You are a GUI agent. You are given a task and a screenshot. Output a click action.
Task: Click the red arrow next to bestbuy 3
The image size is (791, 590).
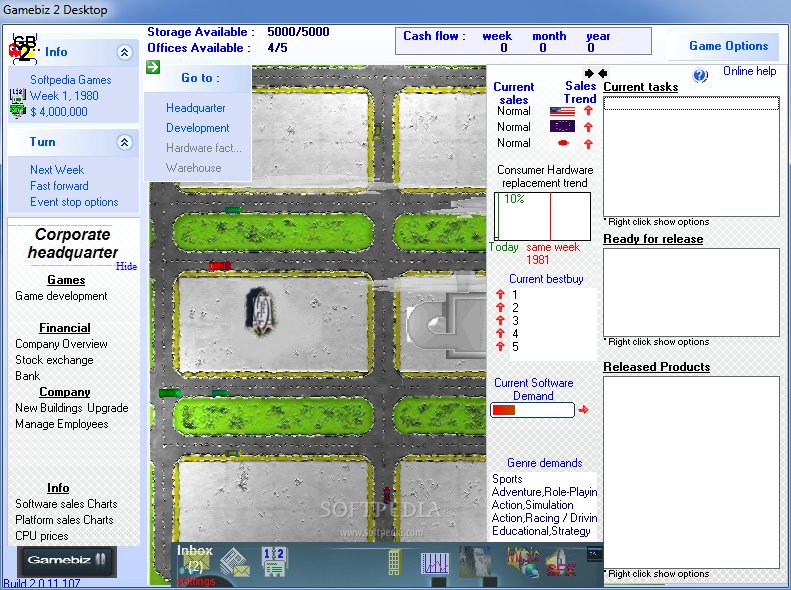click(500, 320)
